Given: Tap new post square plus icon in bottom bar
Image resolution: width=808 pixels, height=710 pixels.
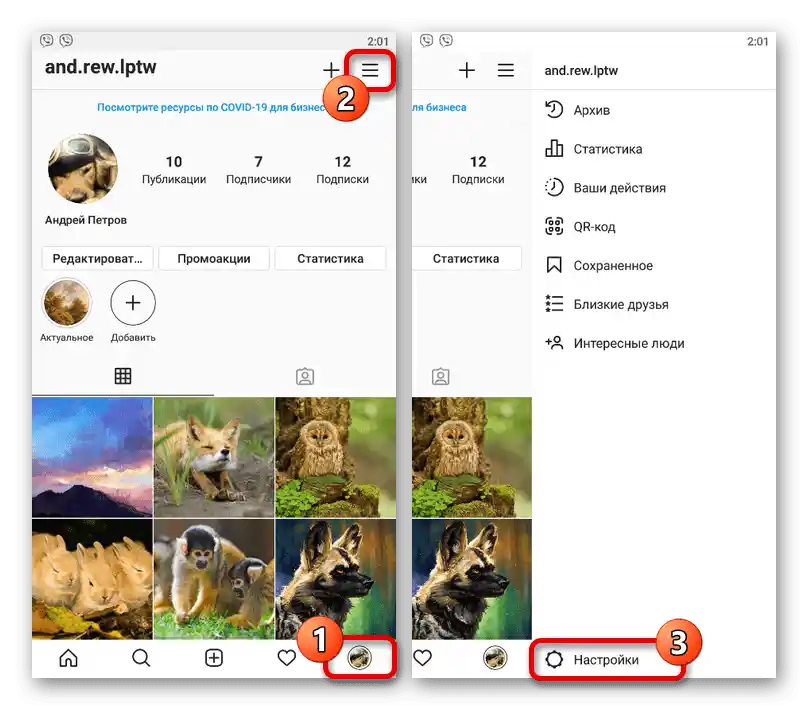Looking at the screenshot, I should click(x=214, y=657).
